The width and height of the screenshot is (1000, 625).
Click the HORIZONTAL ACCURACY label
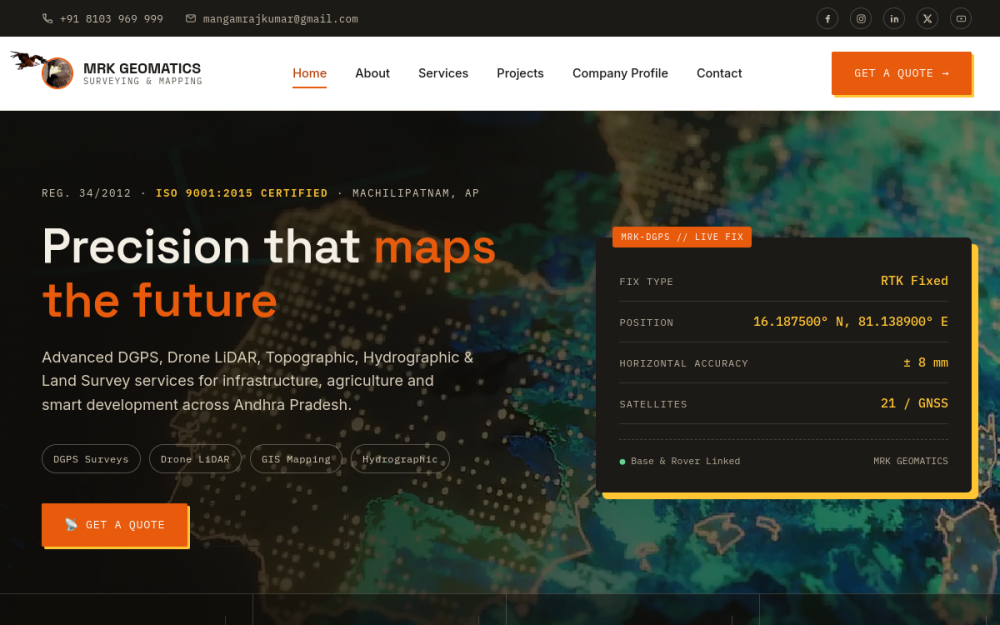[684, 364]
